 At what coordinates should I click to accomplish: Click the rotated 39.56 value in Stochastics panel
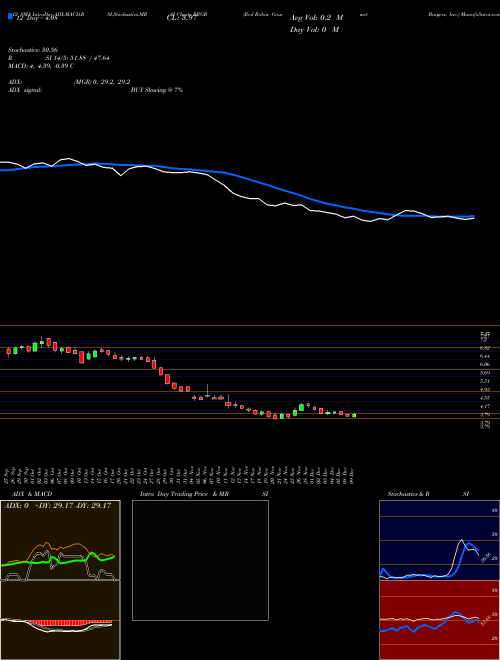[x=486, y=558]
